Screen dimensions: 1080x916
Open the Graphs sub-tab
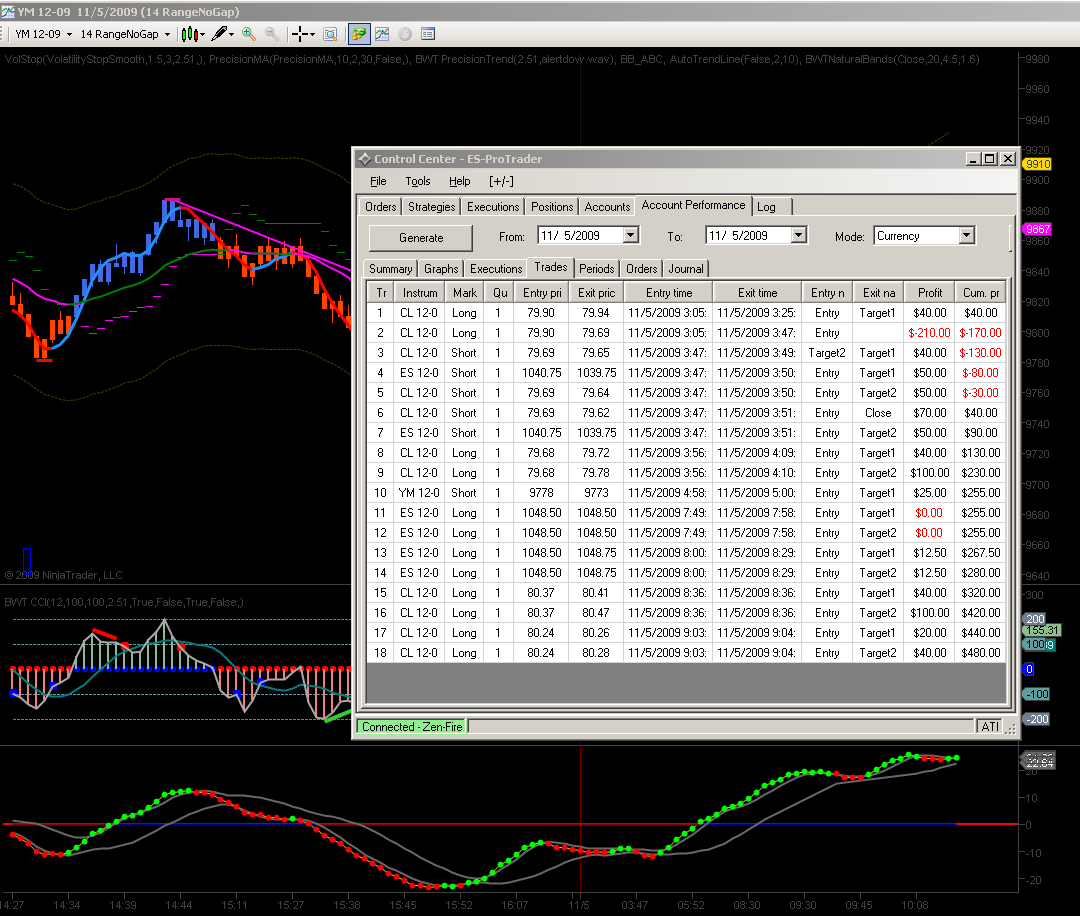click(x=441, y=269)
